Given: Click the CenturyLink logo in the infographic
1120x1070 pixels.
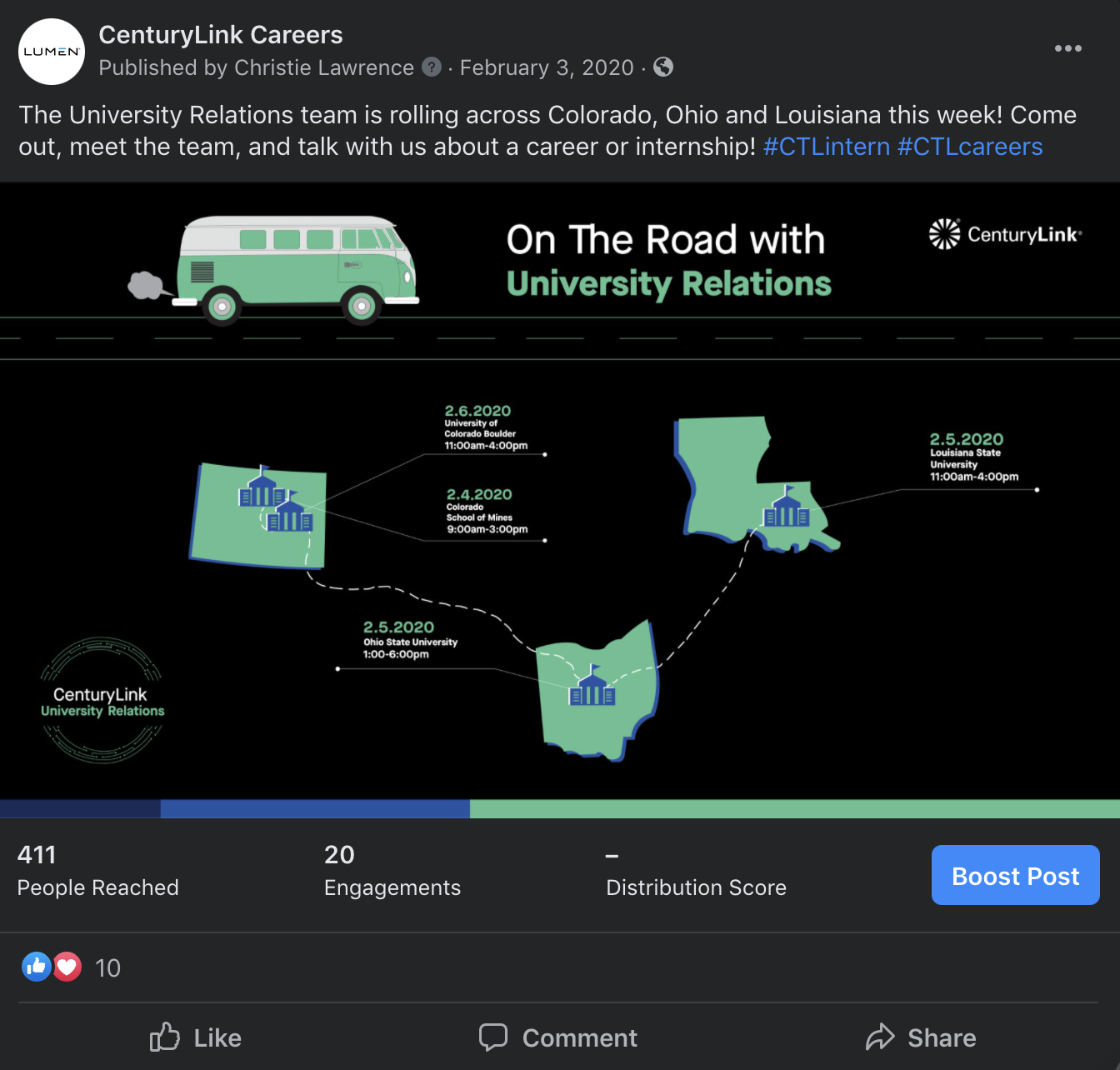Looking at the screenshot, I should [1005, 234].
